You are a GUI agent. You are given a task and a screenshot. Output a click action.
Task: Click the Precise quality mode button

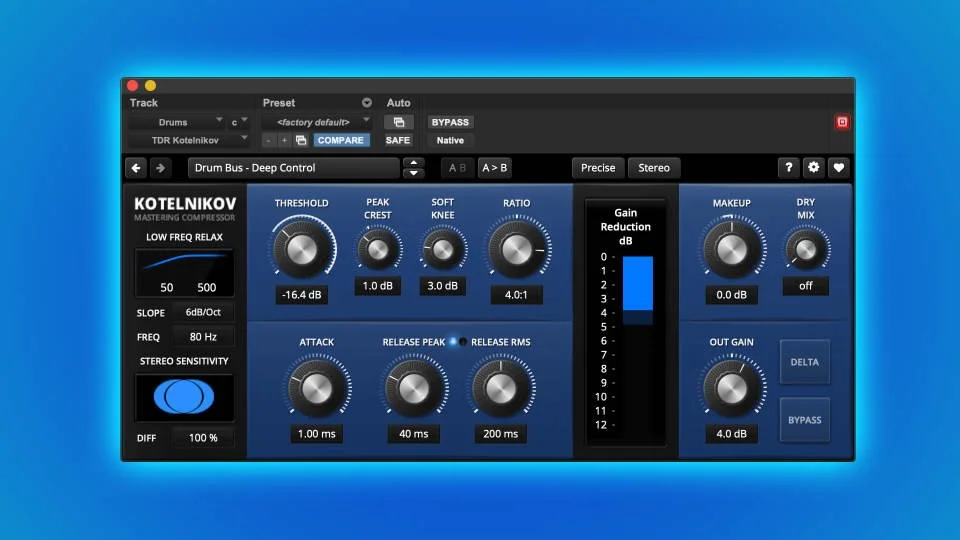pos(598,168)
